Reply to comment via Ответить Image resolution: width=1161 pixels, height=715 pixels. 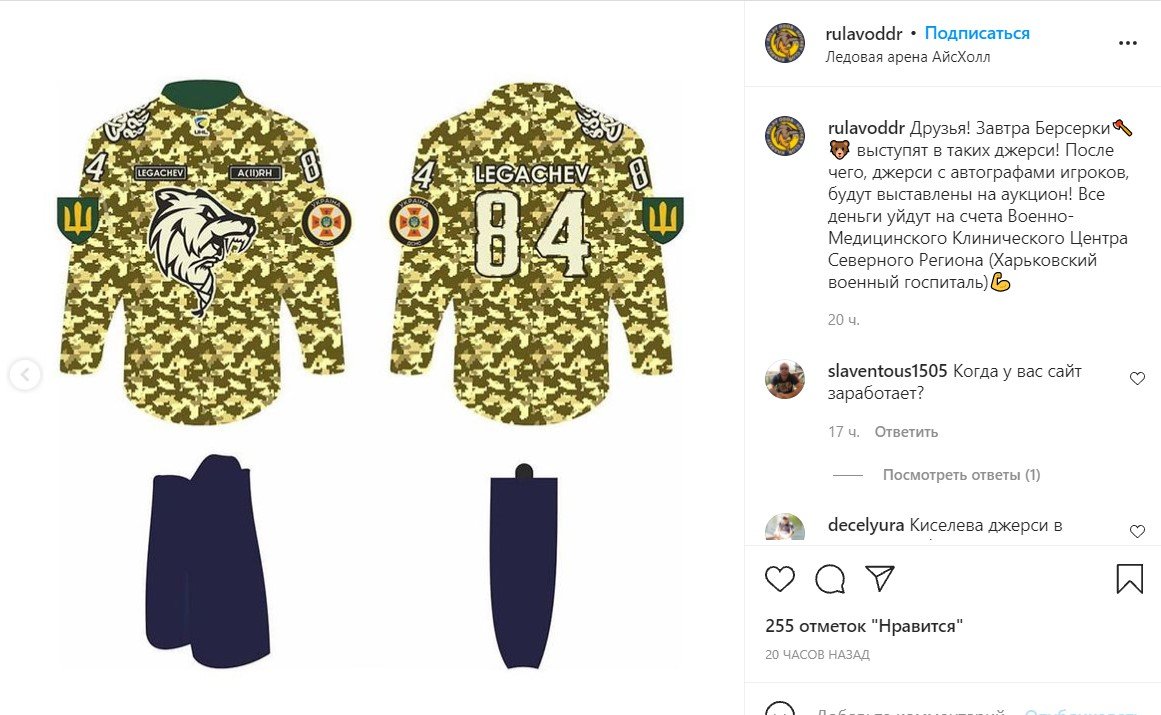tap(906, 432)
